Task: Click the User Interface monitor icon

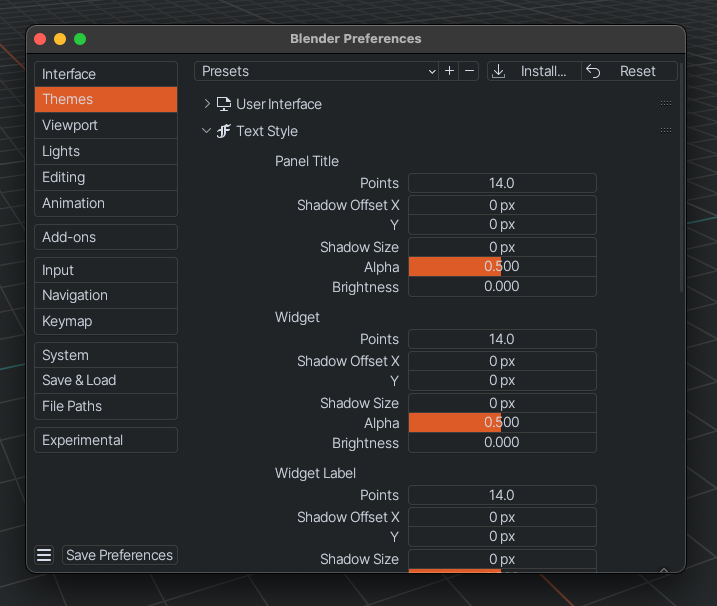Action: [x=224, y=104]
